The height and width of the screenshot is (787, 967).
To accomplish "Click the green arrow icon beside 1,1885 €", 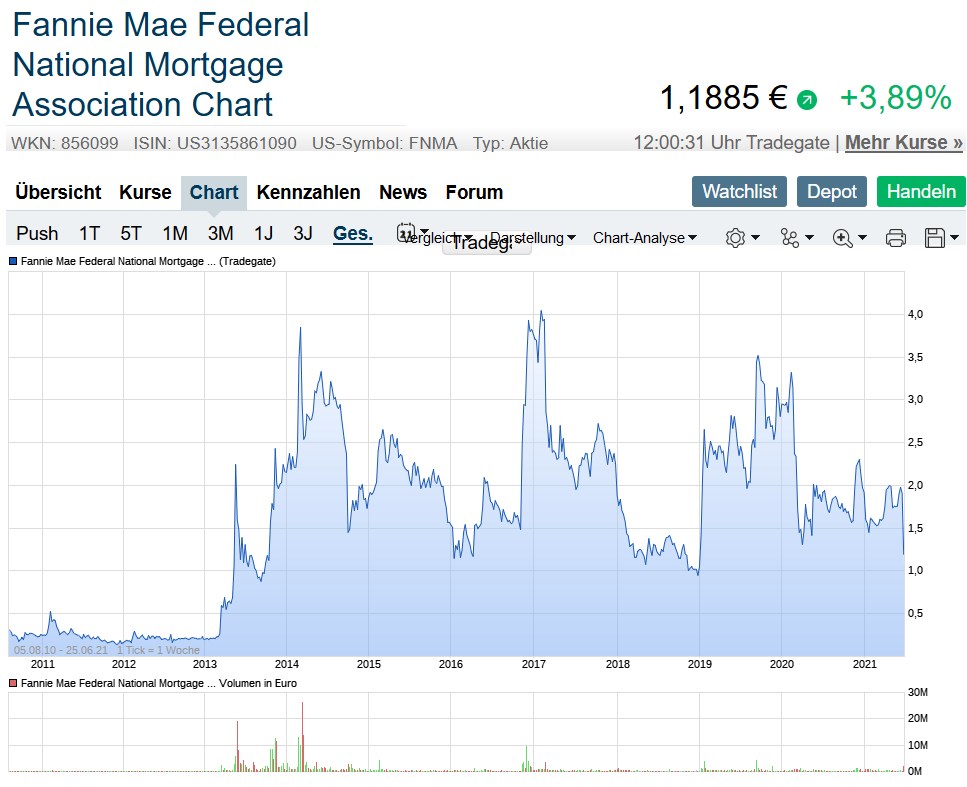I will 807,100.
